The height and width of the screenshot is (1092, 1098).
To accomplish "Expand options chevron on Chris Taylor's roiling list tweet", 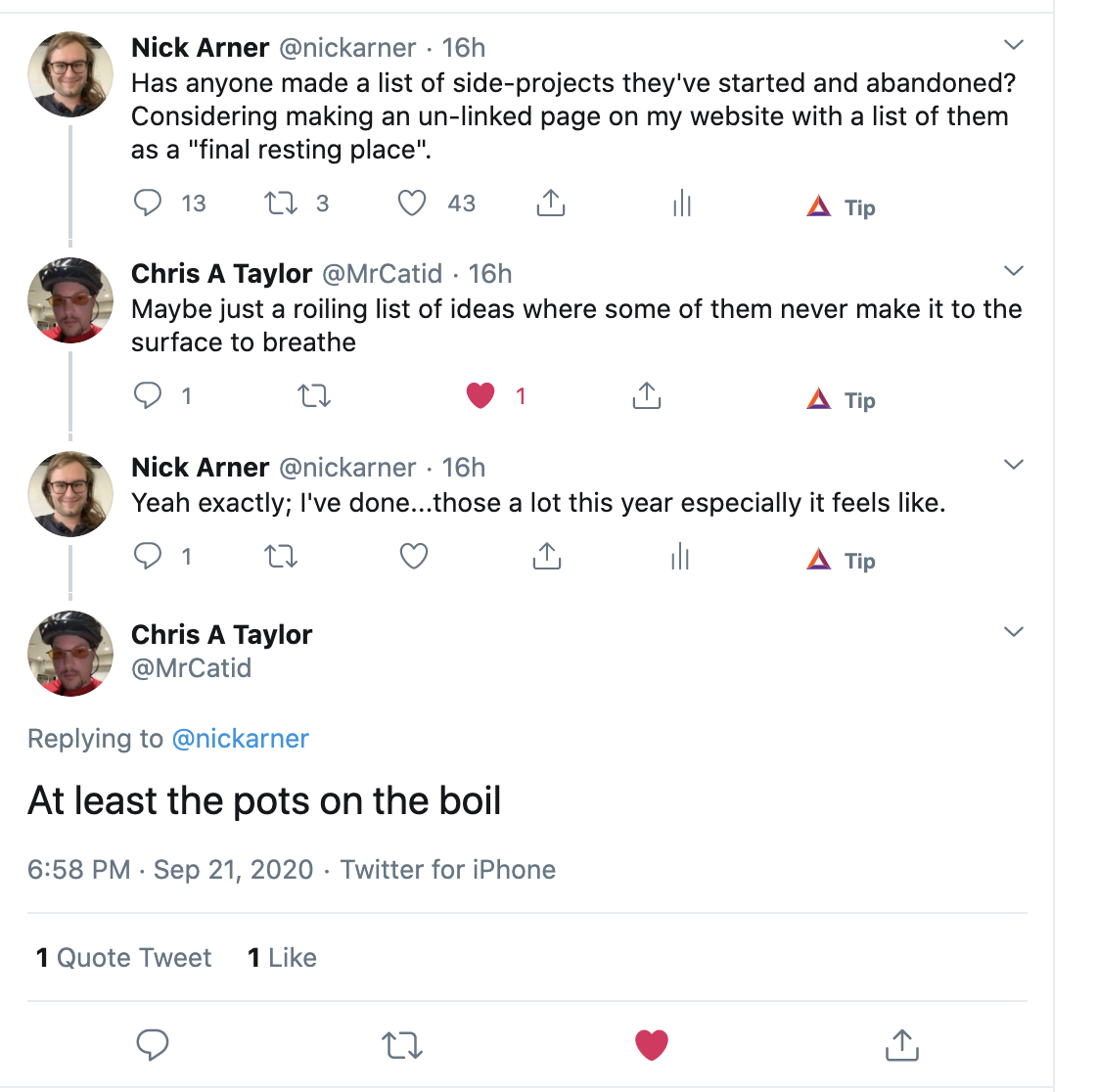I will click(x=1013, y=271).
